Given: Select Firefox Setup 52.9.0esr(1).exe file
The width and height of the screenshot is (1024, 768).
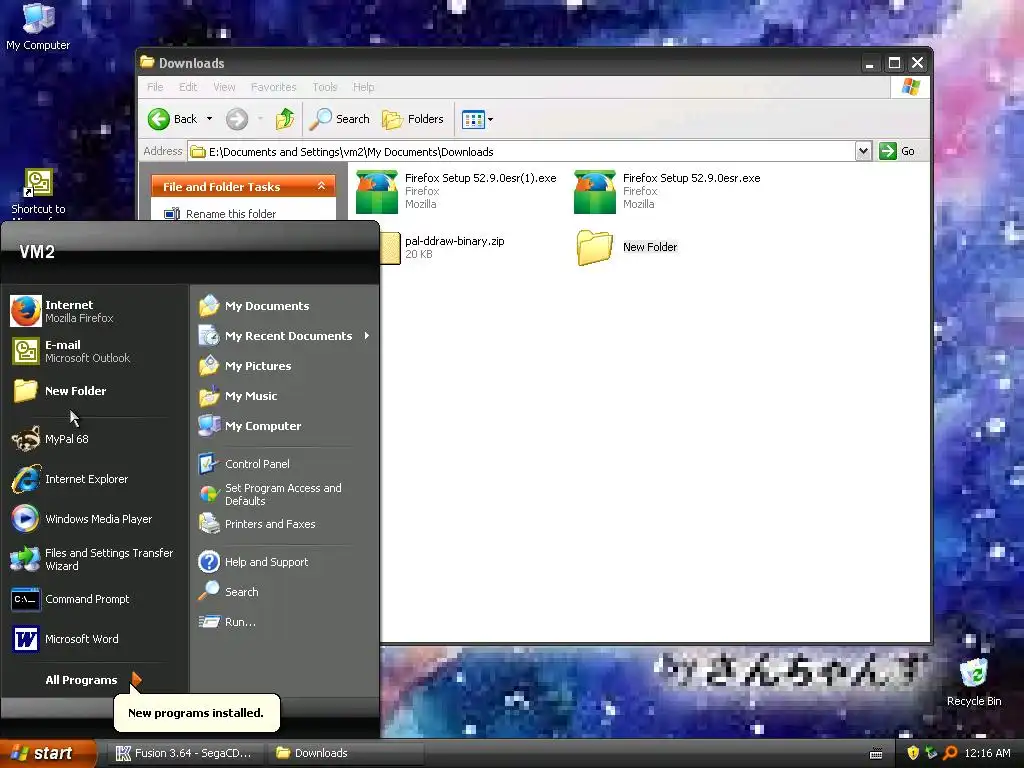Looking at the screenshot, I should tap(456, 191).
